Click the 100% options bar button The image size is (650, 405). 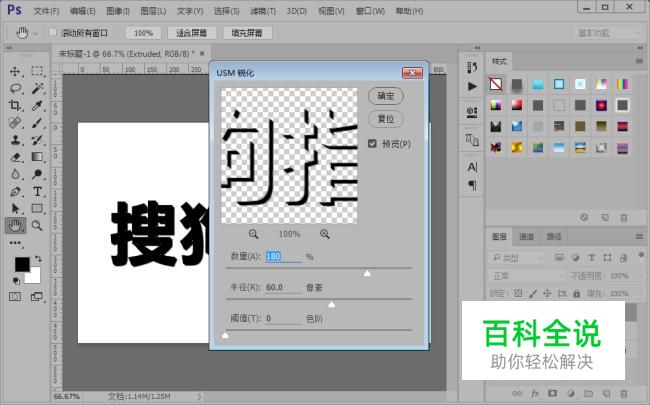pyautogui.click(x=143, y=33)
